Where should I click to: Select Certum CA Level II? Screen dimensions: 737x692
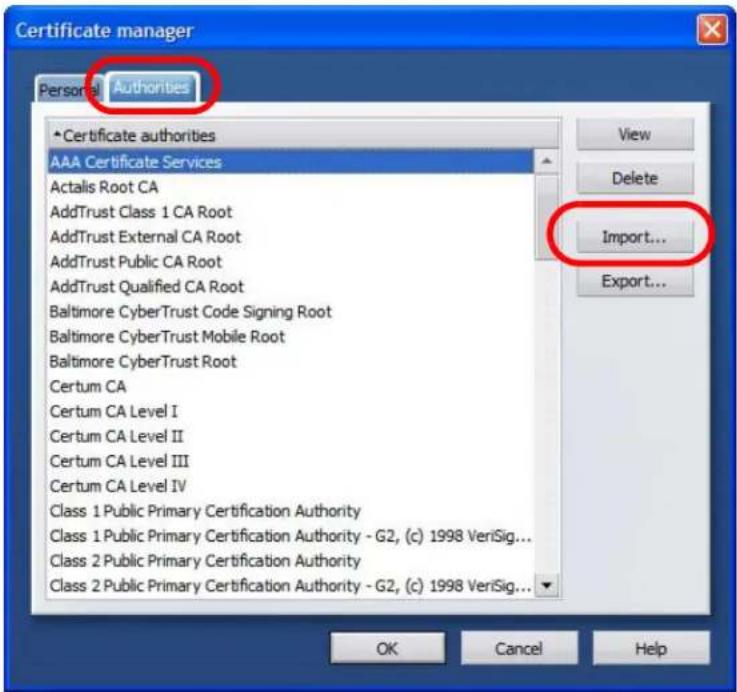tap(290, 436)
